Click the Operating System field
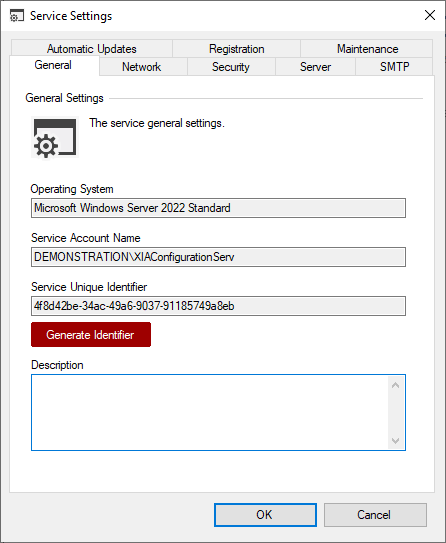The height and width of the screenshot is (543, 446). 218,208
